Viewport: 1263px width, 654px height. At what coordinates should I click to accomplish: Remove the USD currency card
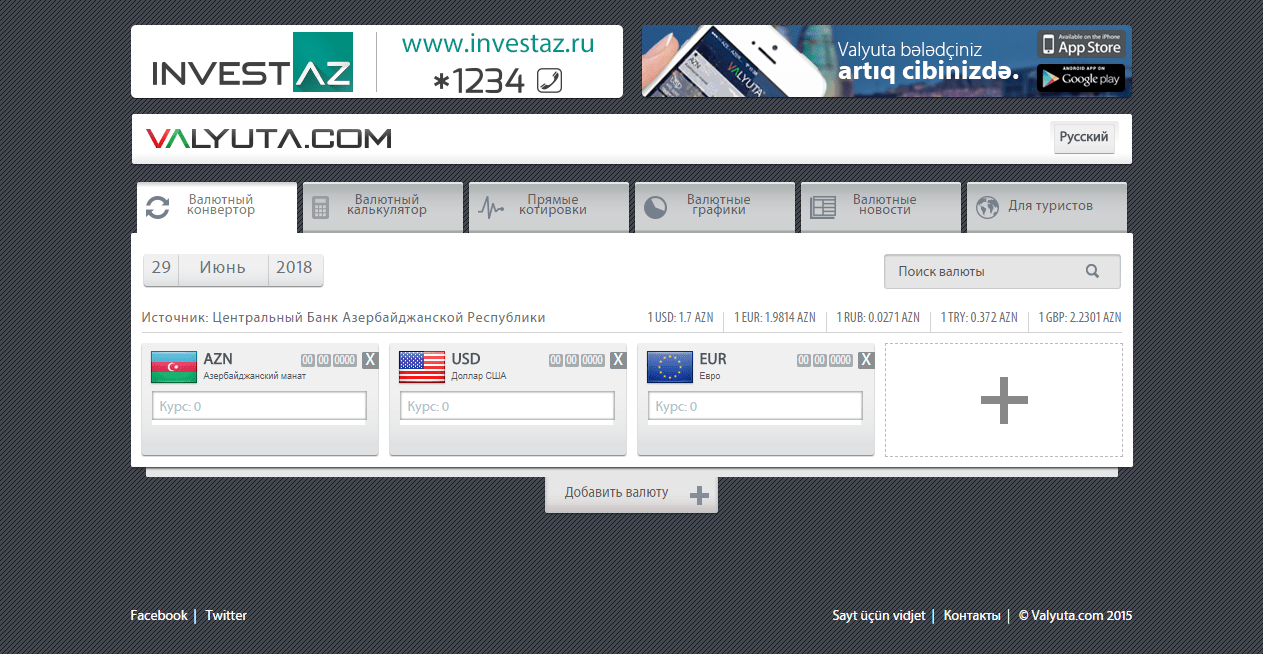[618, 360]
